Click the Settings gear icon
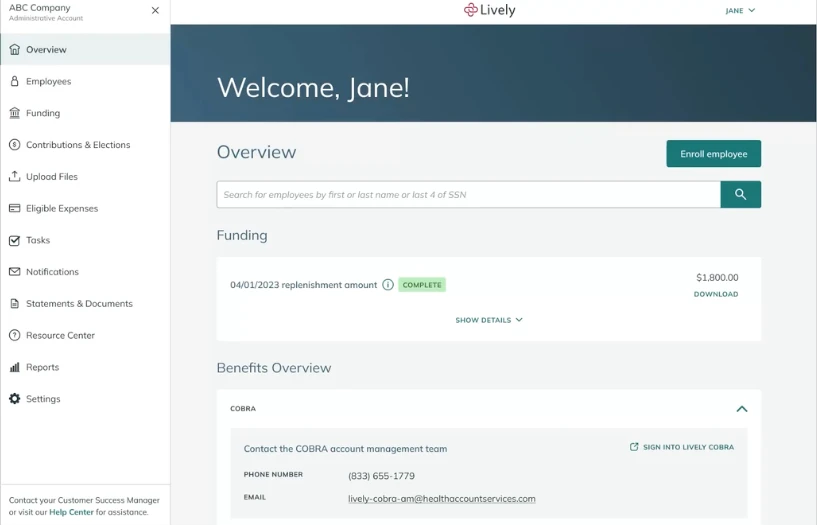This screenshot has width=817, height=525. tap(15, 398)
